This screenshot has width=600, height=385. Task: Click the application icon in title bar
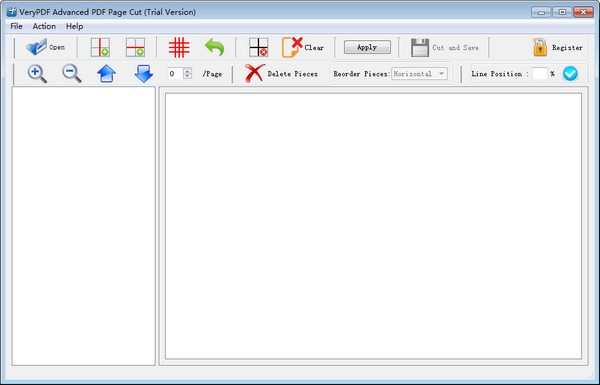(12, 12)
